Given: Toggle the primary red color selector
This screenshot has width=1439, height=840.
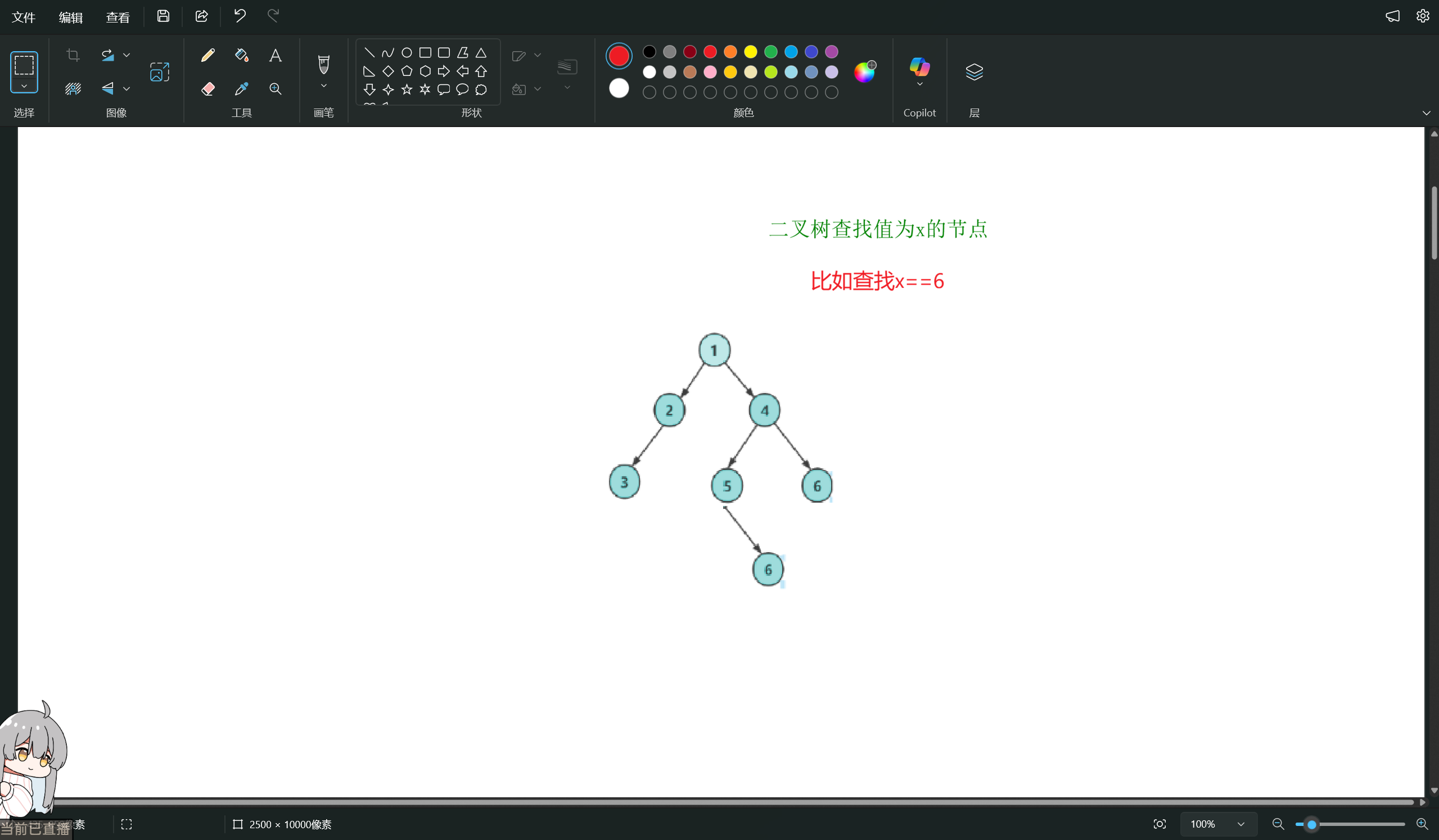Looking at the screenshot, I should (619, 56).
